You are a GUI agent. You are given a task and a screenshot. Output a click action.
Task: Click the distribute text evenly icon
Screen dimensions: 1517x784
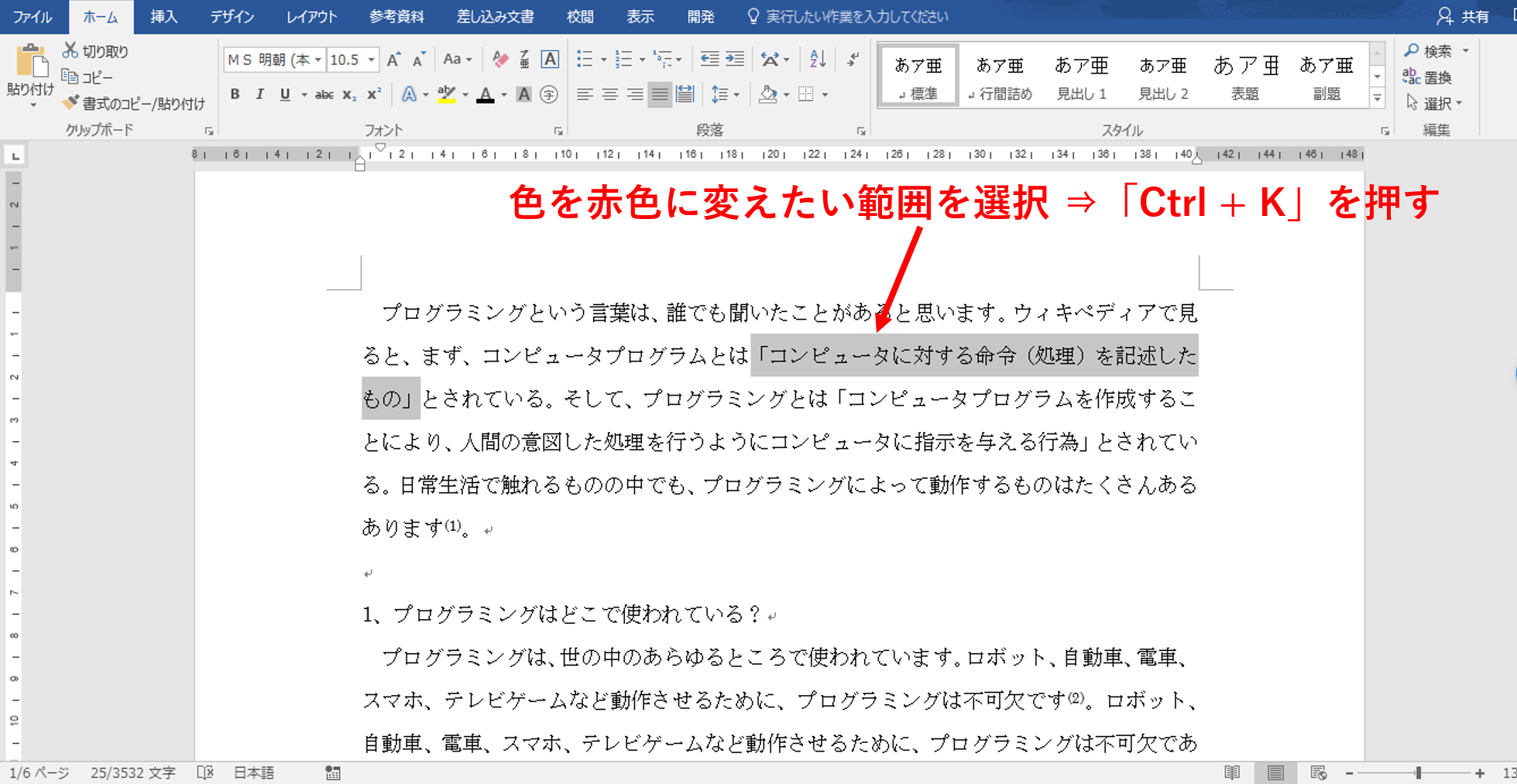tap(685, 94)
